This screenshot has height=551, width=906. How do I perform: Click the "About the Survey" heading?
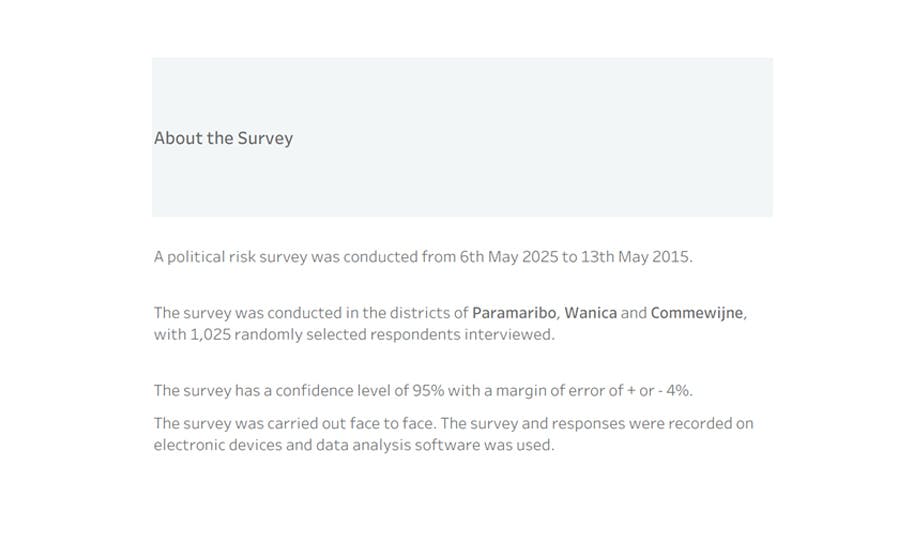point(223,138)
